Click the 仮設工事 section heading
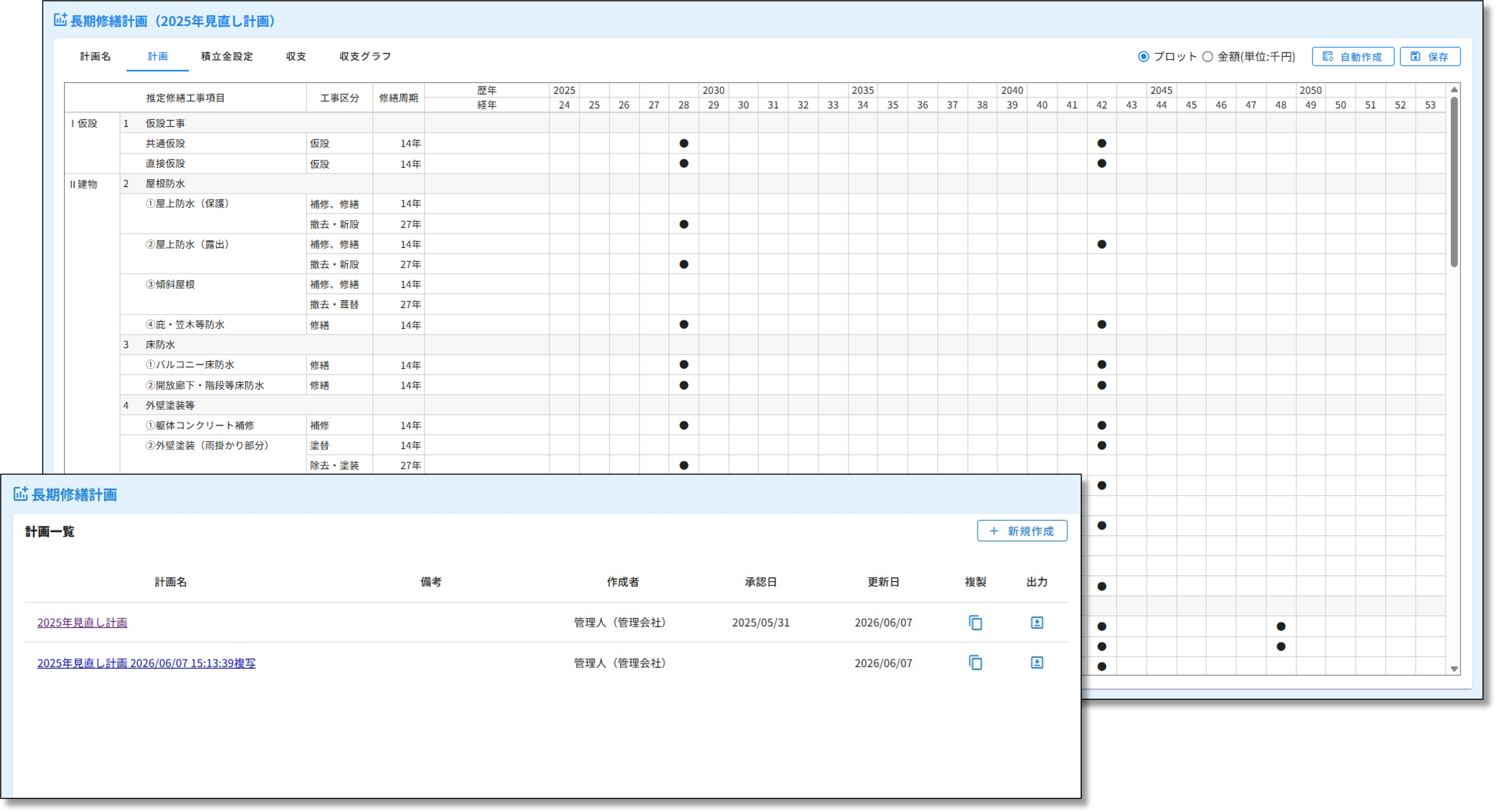 [165, 123]
